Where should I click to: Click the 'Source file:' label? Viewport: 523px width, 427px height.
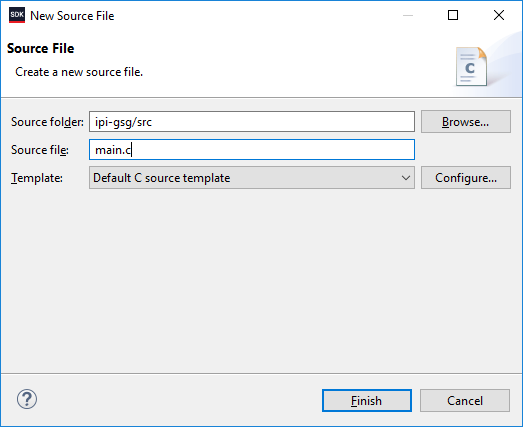[40, 150]
